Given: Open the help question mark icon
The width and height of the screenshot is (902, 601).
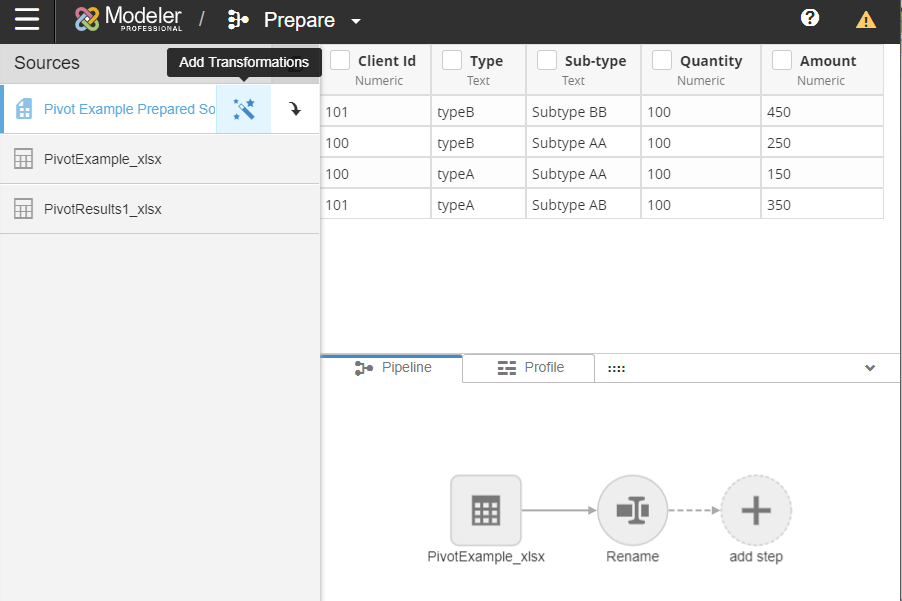Looking at the screenshot, I should [x=810, y=18].
